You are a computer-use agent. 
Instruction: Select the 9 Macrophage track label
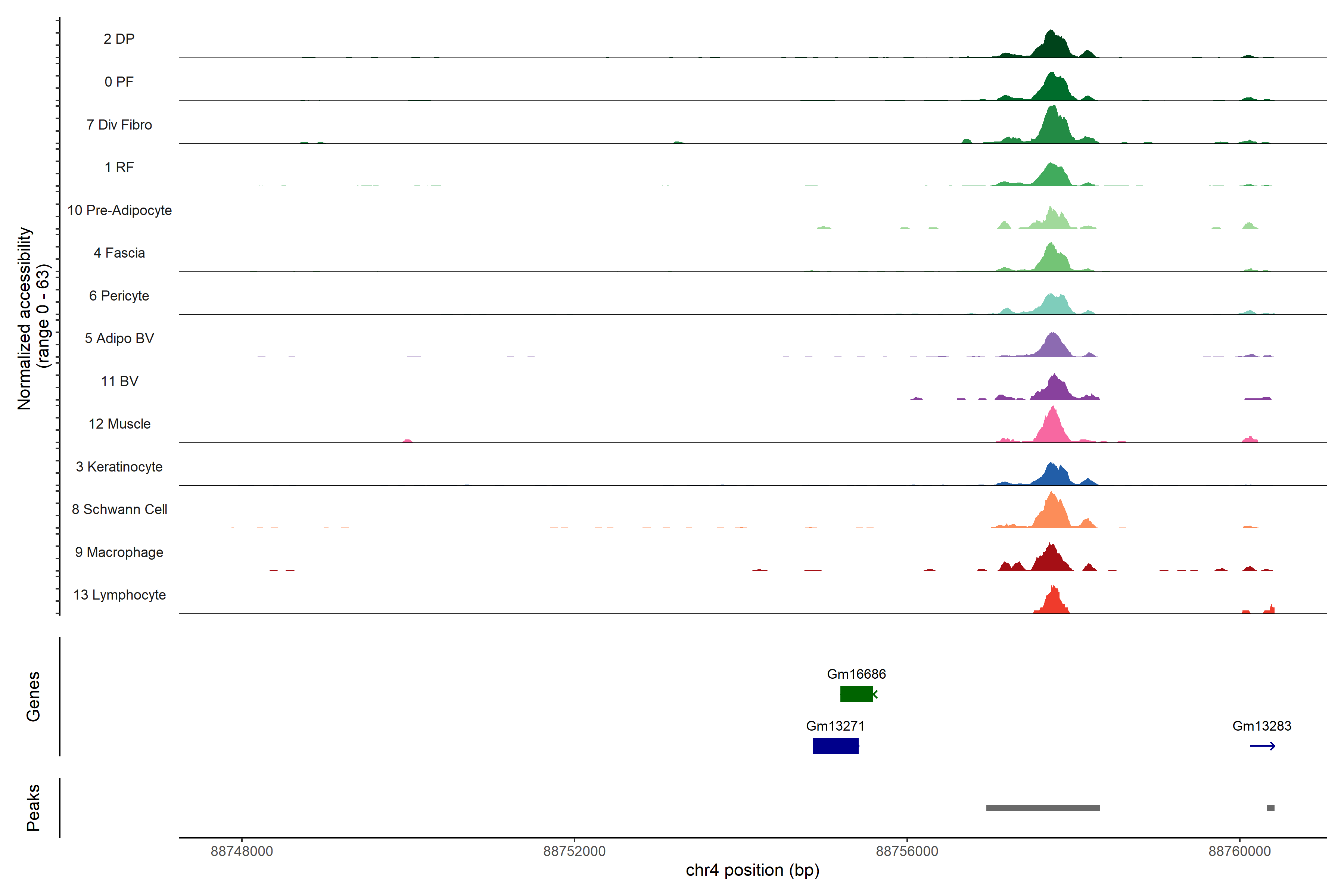[x=119, y=552]
